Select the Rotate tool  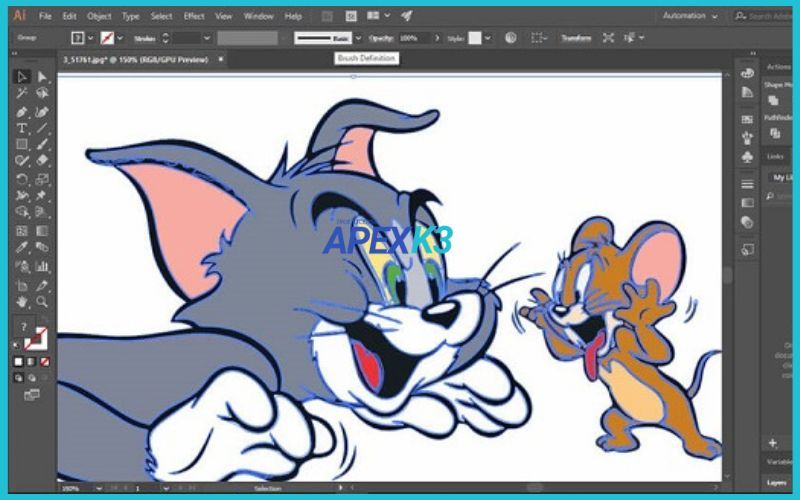(22, 179)
